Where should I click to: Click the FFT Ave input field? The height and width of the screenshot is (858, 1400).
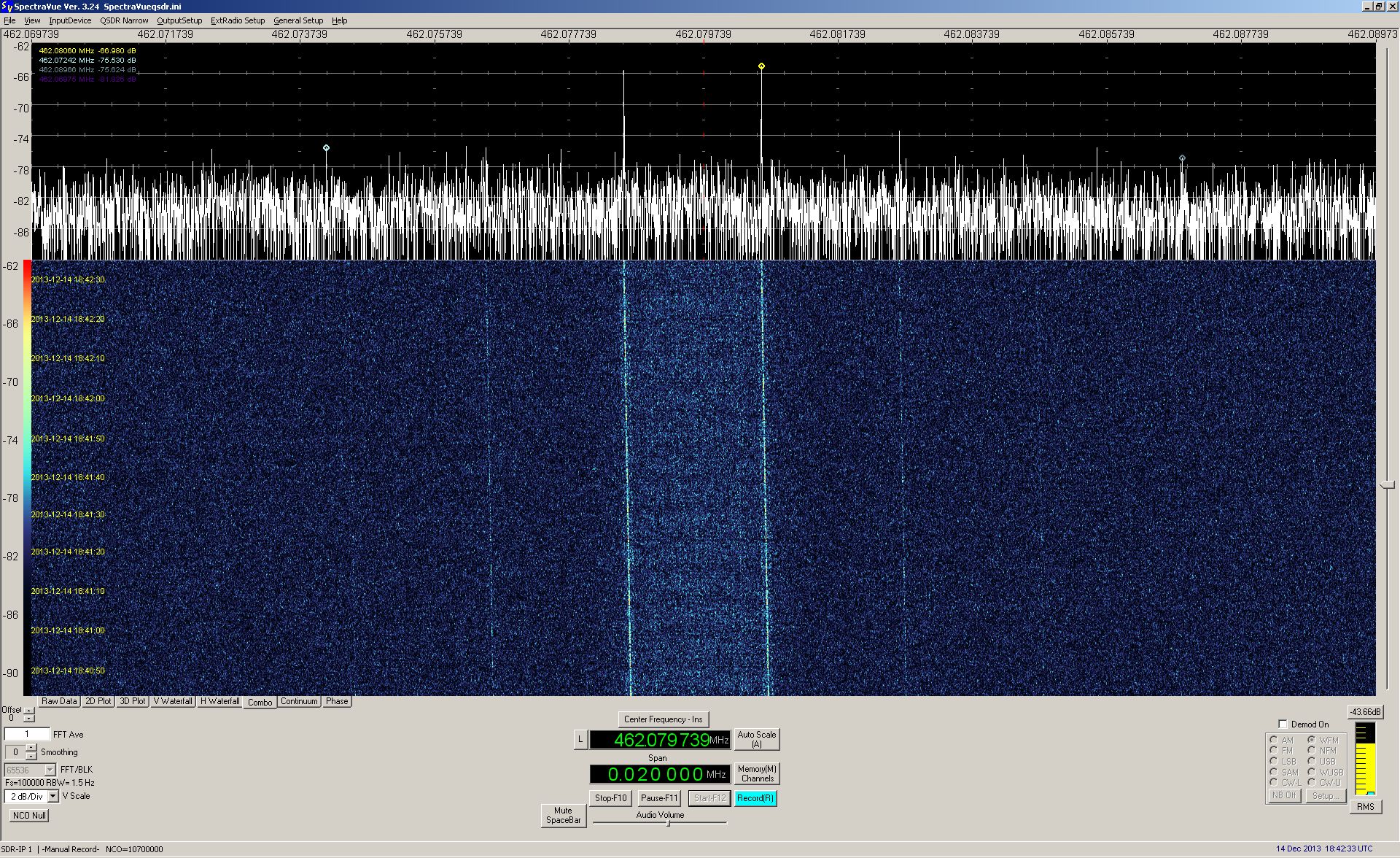click(27, 734)
